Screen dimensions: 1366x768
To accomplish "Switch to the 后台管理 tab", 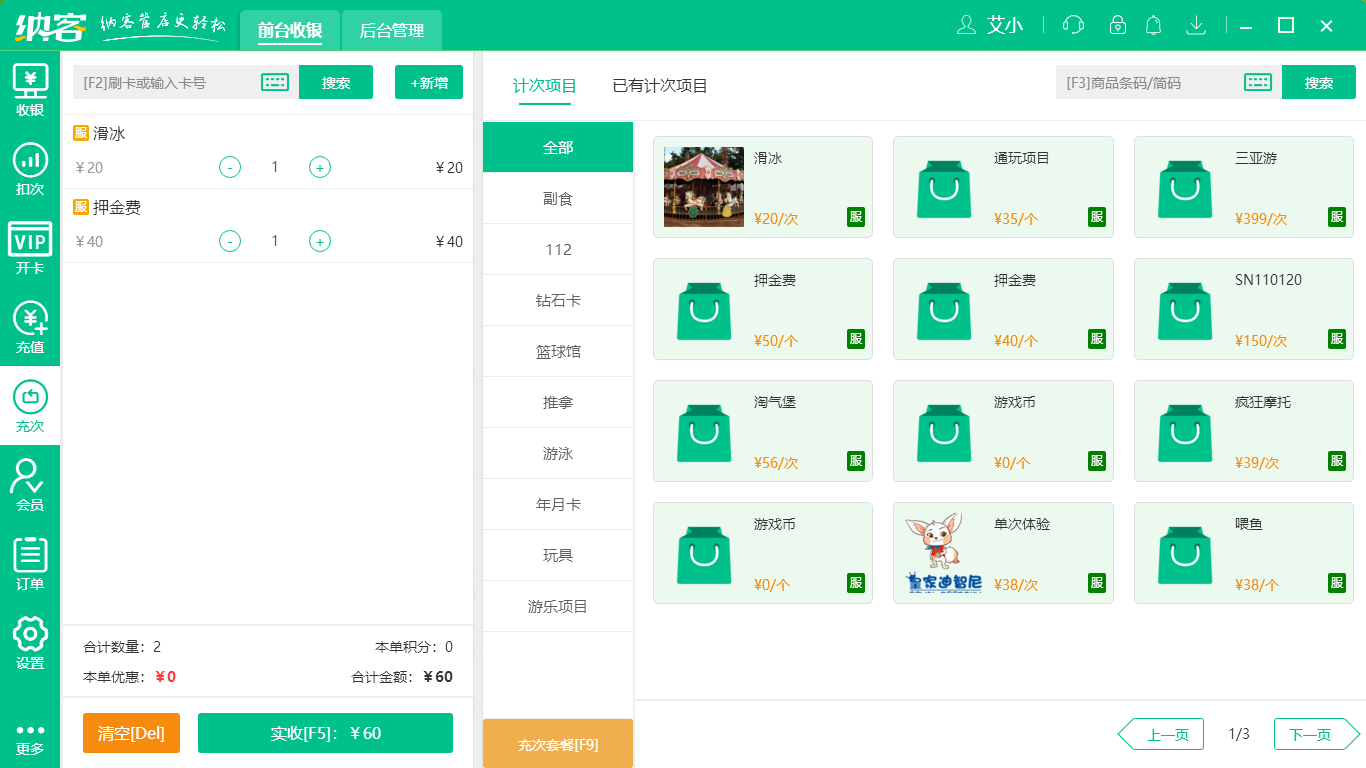I will (x=391, y=31).
